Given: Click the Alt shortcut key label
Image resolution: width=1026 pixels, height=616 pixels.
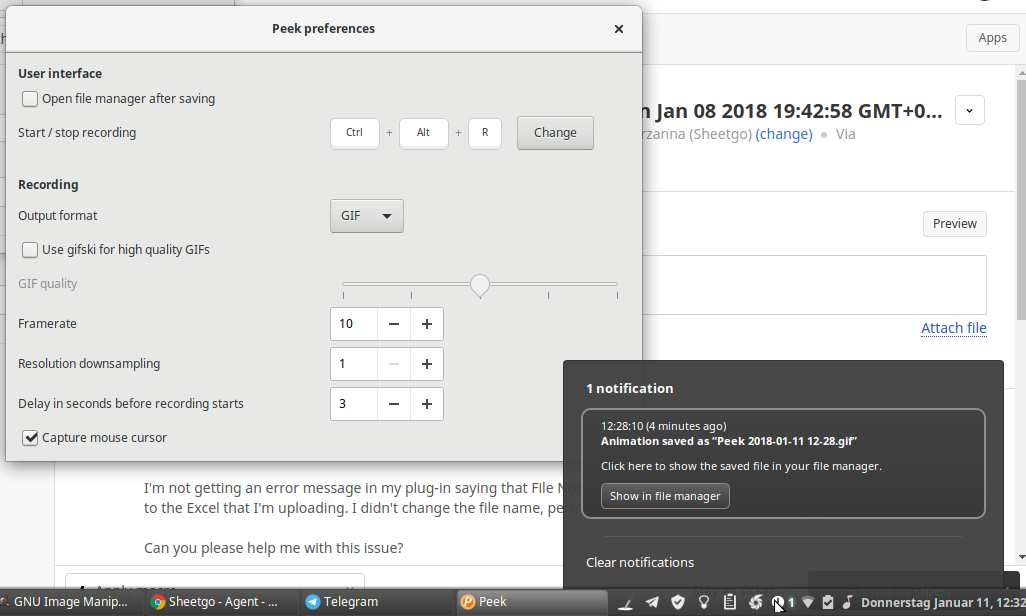Looking at the screenshot, I should 423,133.
